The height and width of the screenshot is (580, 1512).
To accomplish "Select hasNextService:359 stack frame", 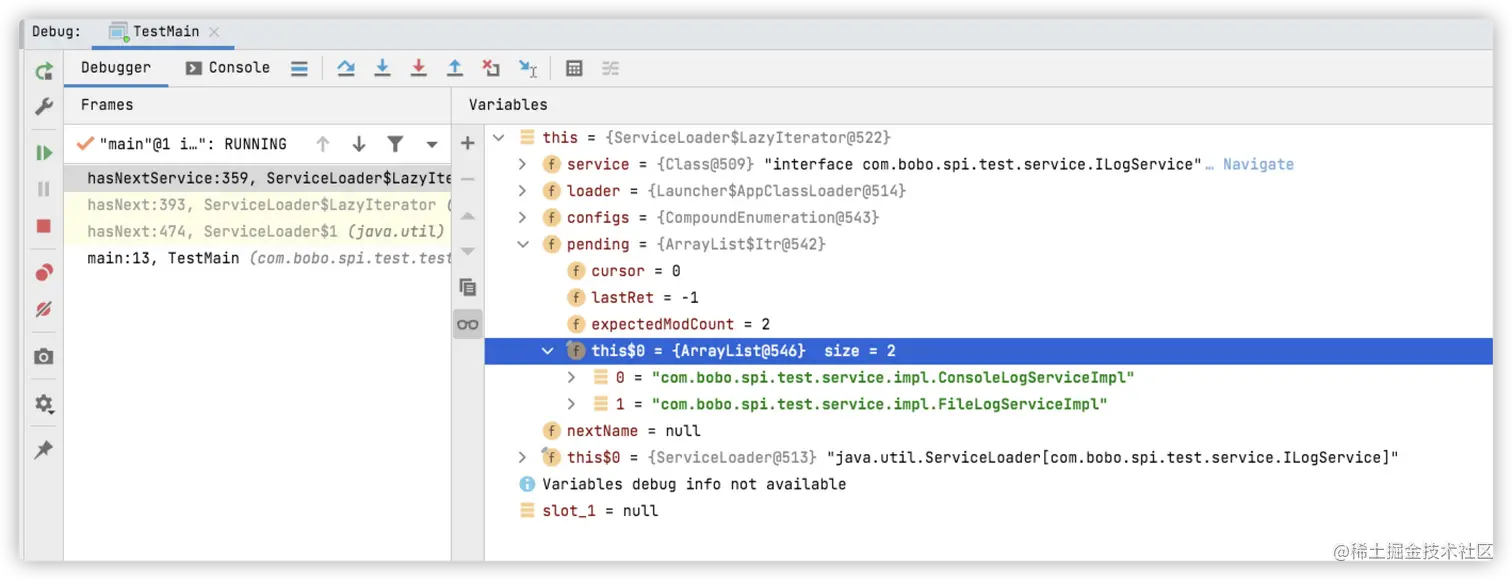I will [x=258, y=178].
